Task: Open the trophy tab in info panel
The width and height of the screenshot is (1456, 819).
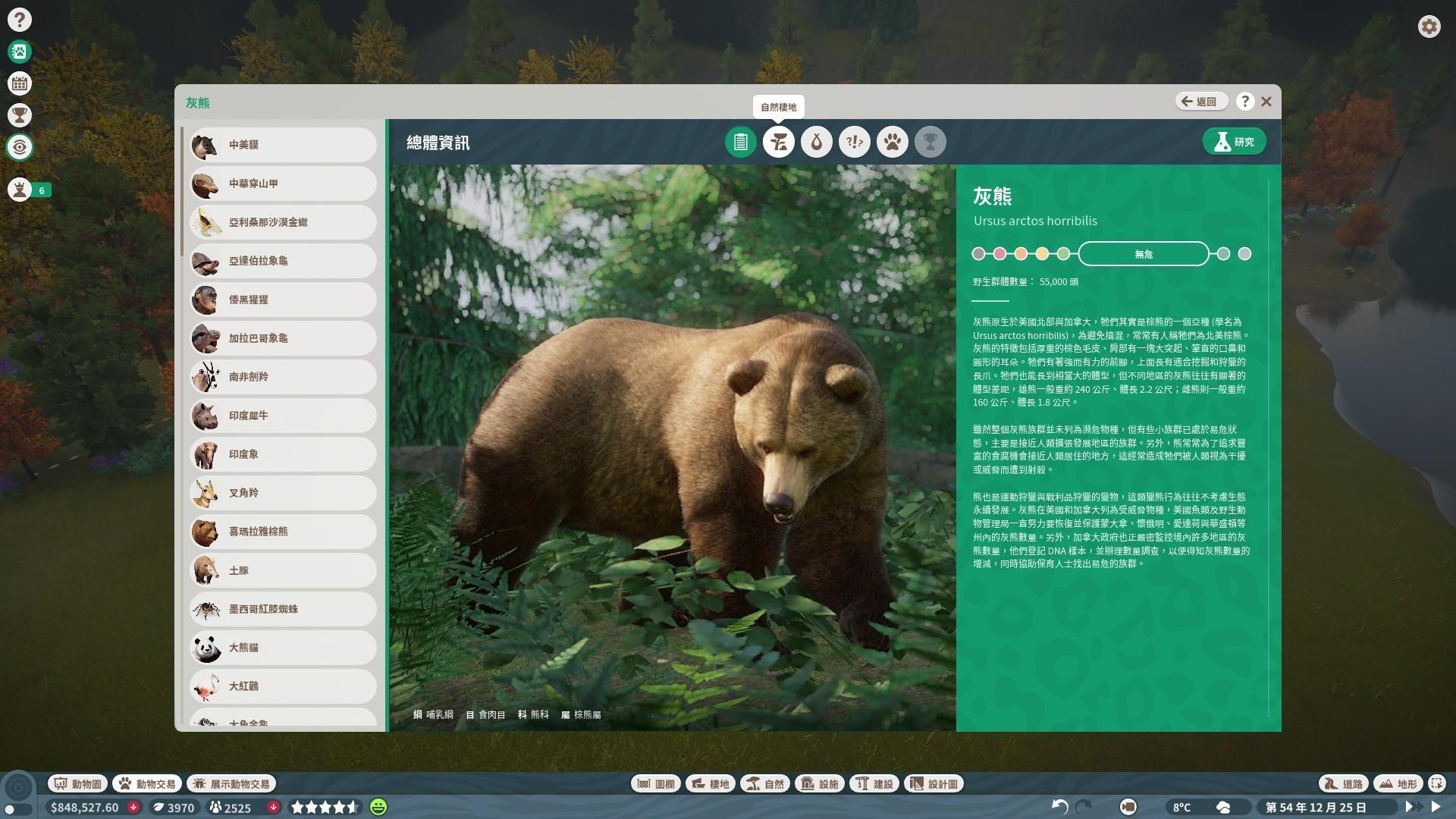Action: coord(930,142)
